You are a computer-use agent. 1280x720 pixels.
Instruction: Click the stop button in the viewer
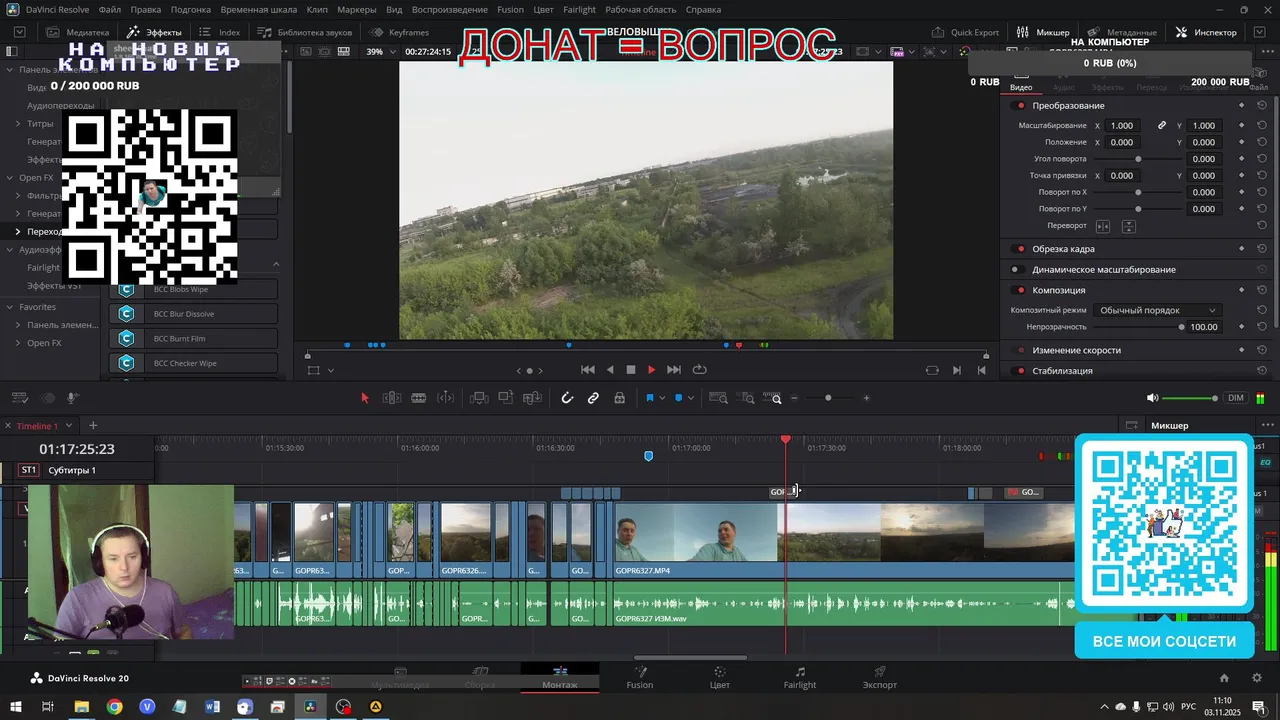coord(630,370)
